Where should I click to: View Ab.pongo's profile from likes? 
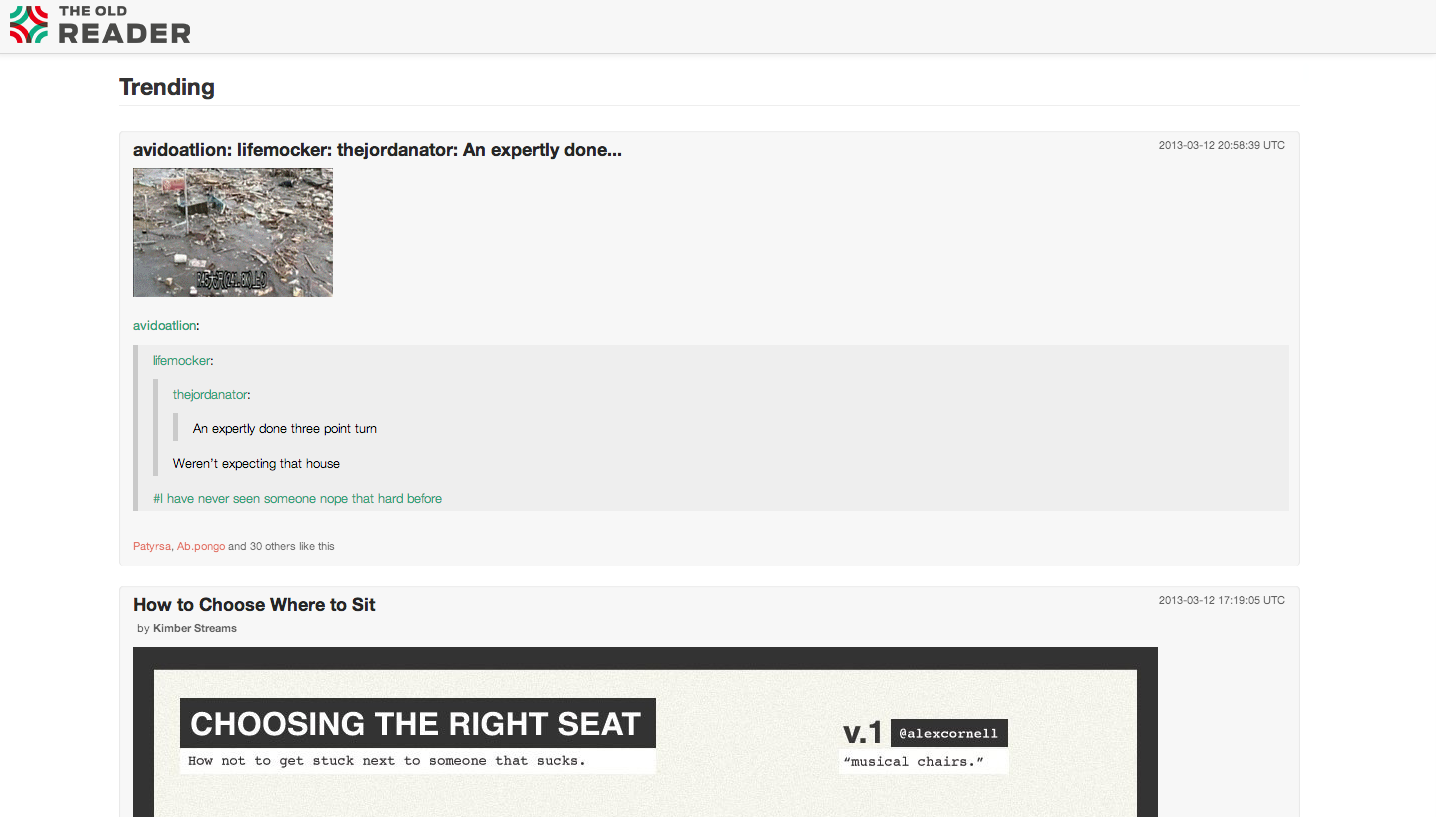[201, 546]
